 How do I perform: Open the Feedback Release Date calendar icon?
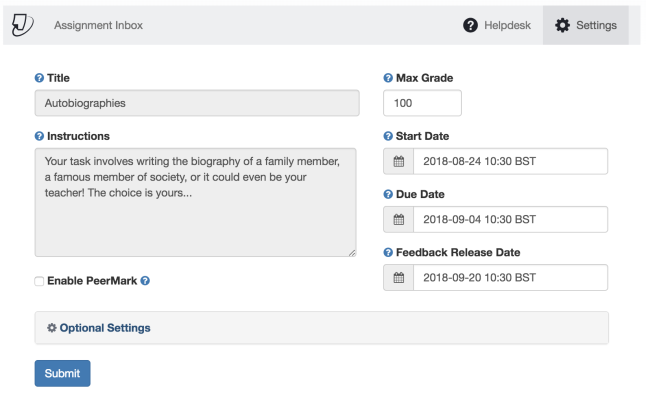click(x=398, y=278)
